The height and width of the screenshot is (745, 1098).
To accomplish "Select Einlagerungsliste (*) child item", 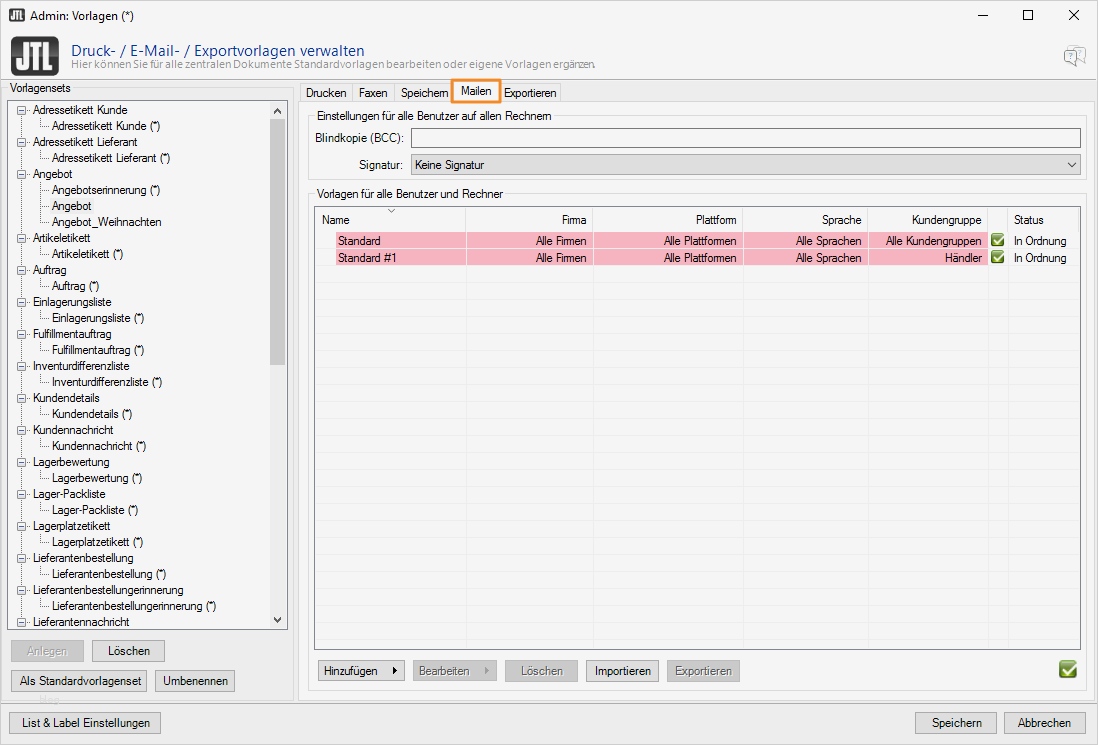I will (x=98, y=318).
